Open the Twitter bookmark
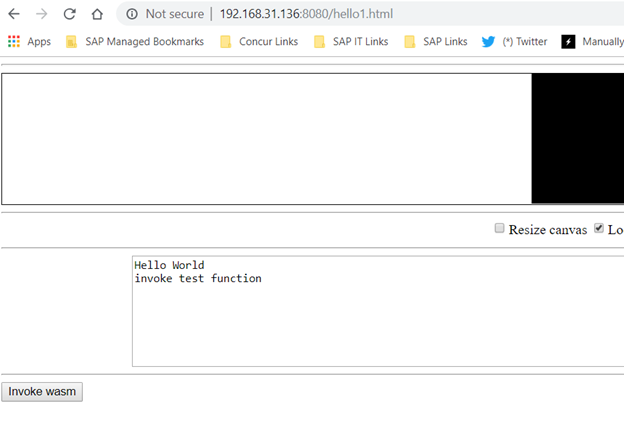The width and height of the screenshot is (624, 428). click(514, 41)
